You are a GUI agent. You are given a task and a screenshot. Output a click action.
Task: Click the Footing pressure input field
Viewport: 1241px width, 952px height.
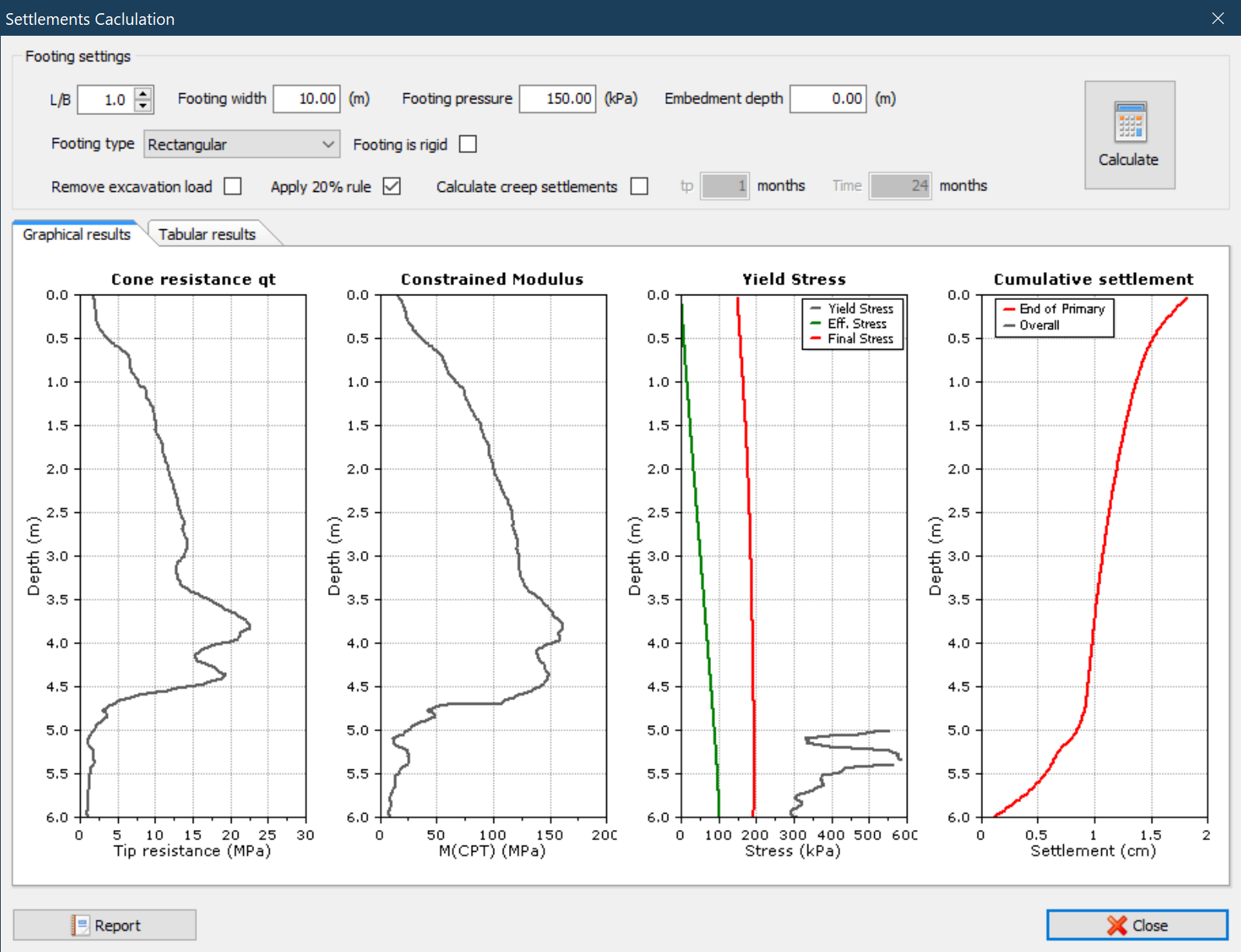click(557, 99)
